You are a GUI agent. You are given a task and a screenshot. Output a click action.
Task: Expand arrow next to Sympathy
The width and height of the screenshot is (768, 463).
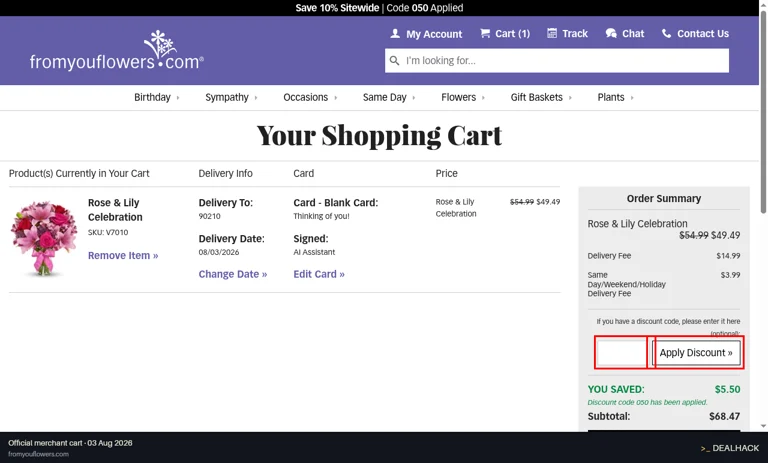tap(256, 98)
